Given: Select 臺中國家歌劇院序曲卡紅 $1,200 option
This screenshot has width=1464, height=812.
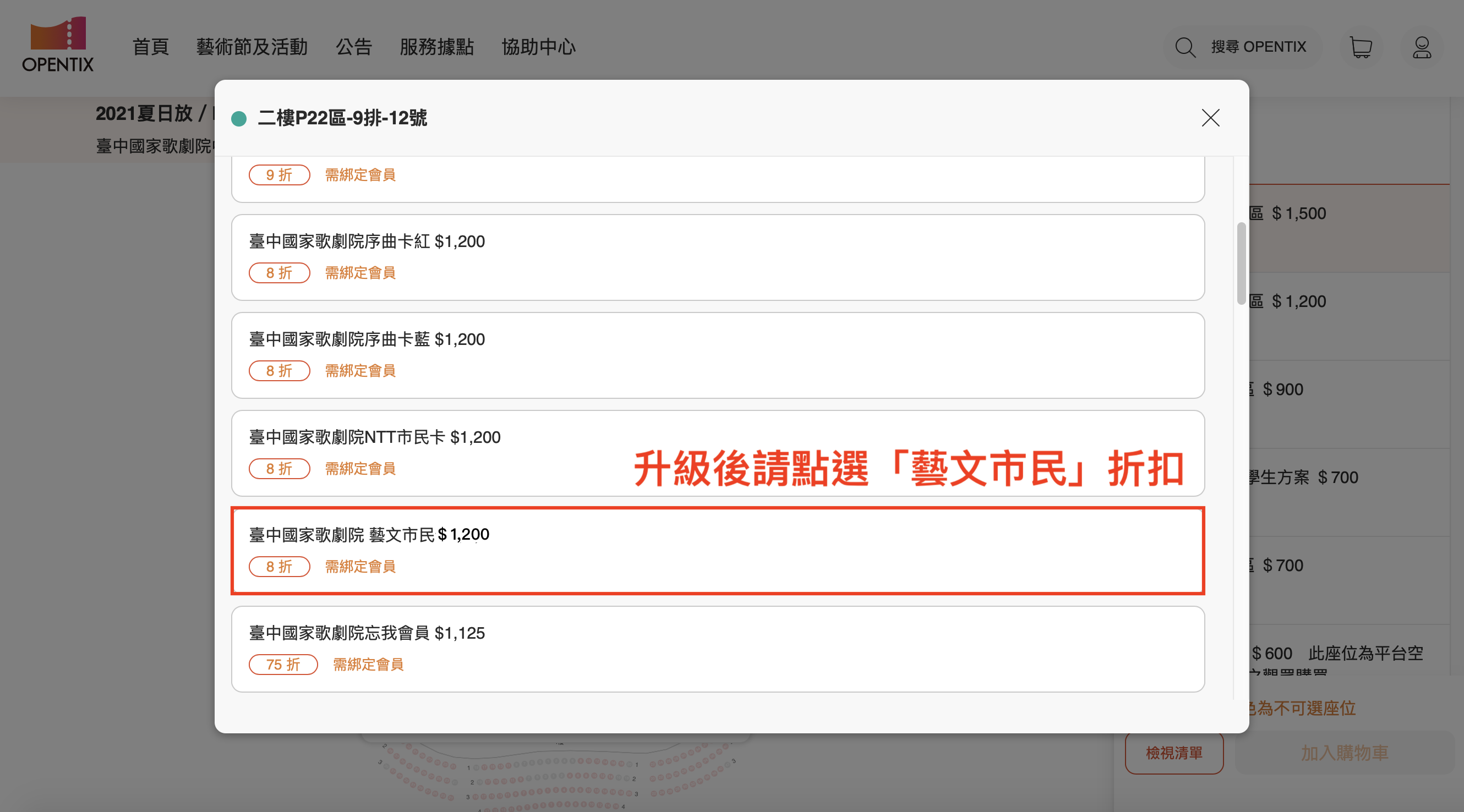Looking at the screenshot, I should (718, 257).
